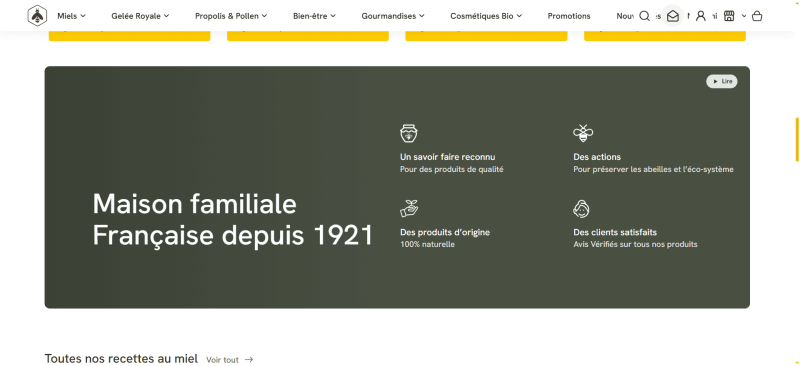
Task: Click heading Maison familiale Française depuis 1921
Action: [233, 220]
